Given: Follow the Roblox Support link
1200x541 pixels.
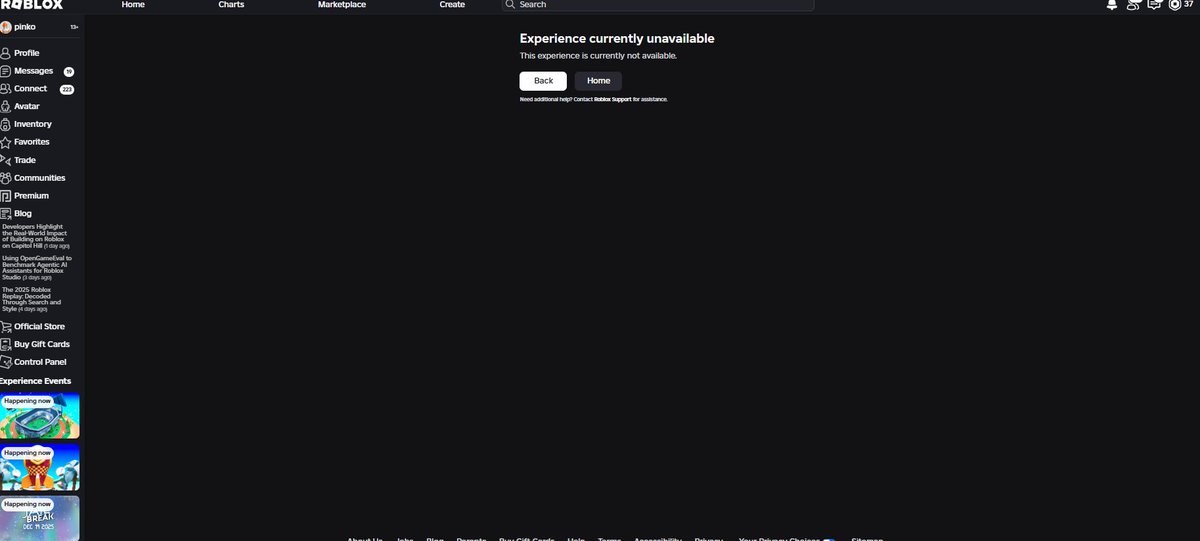Looking at the screenshot, I should (613, 100).
